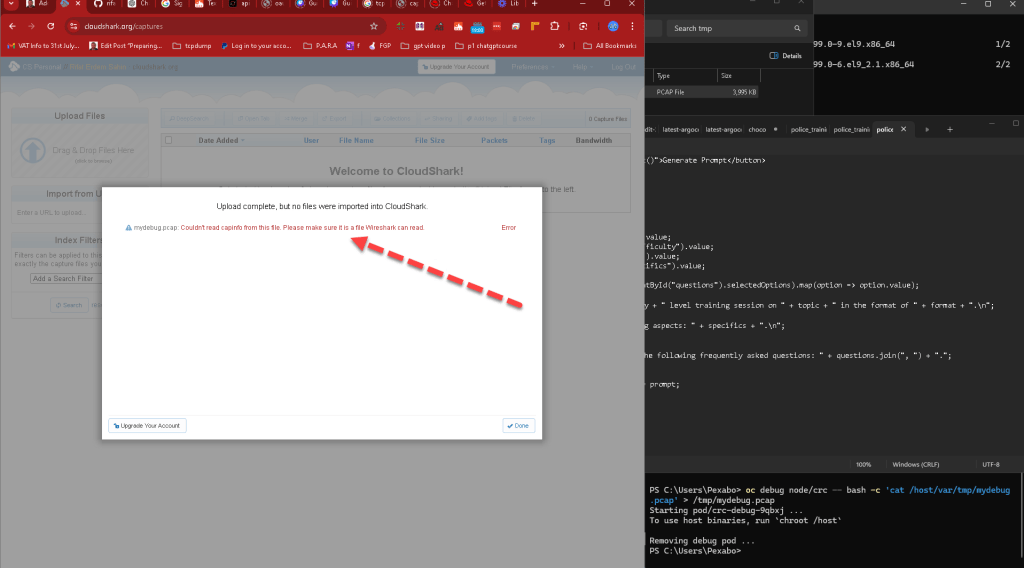Click the Tags column header
Image resolution: width=1024 pixels, height=568 pixels.
547,140
